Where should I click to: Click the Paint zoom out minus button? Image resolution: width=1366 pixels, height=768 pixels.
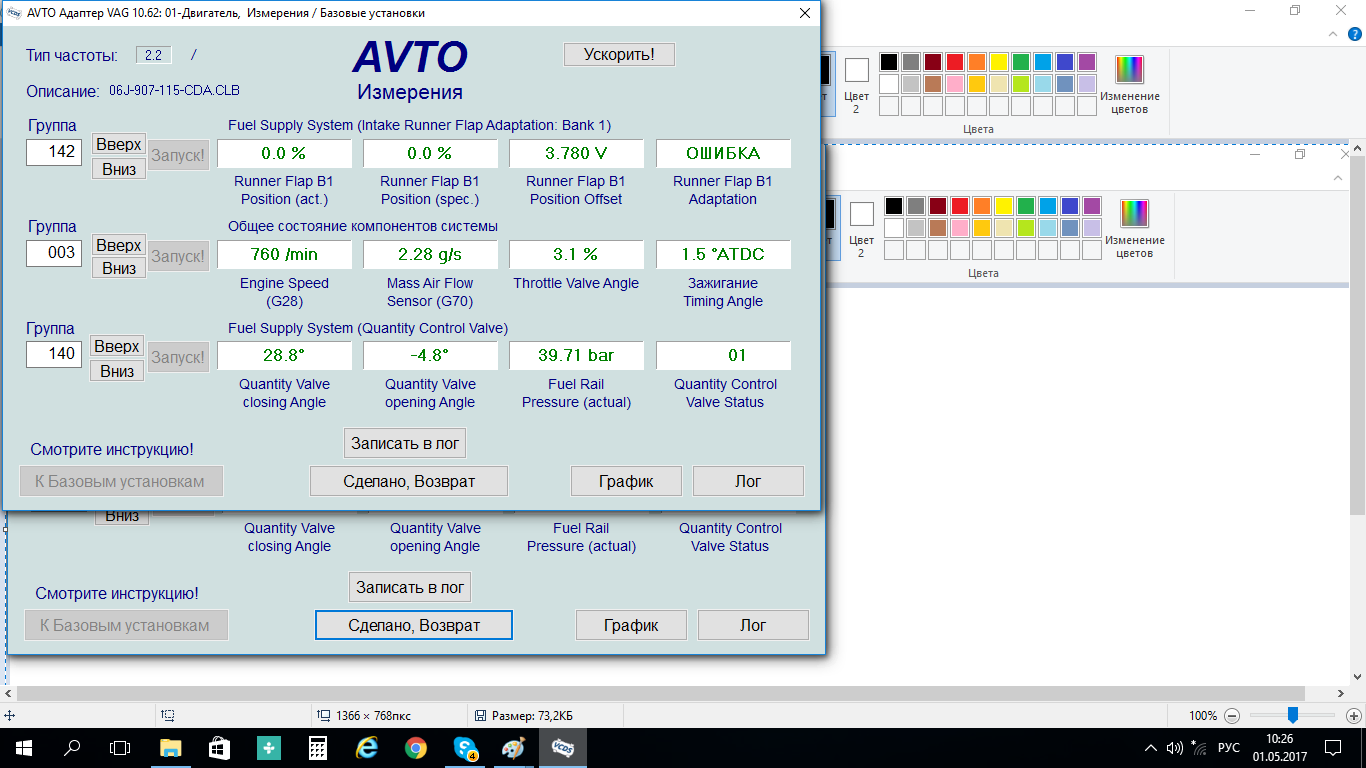[1232, 716]
